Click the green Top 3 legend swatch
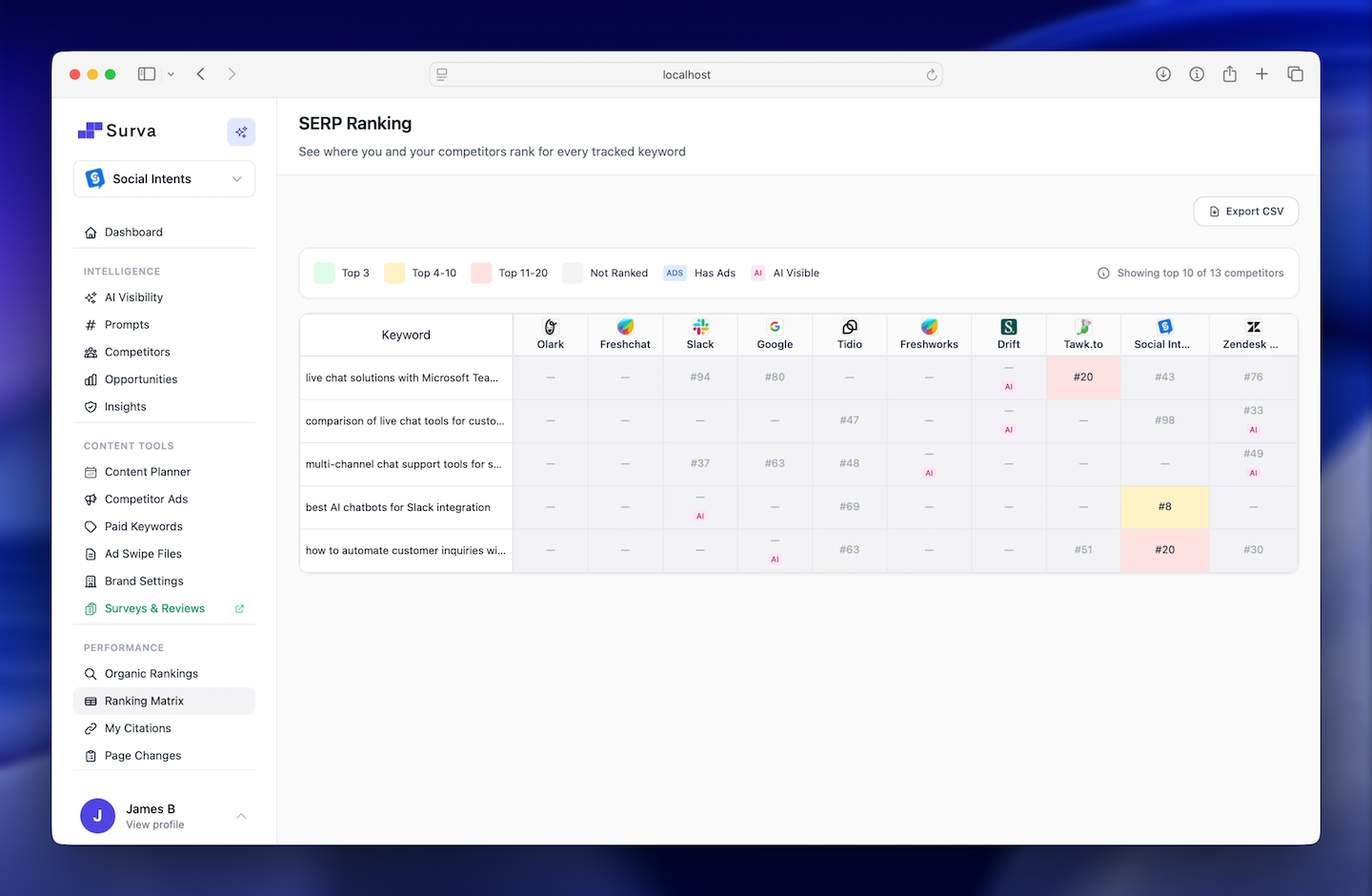Screen dimensions: 1372x896 tap(323, 273)
